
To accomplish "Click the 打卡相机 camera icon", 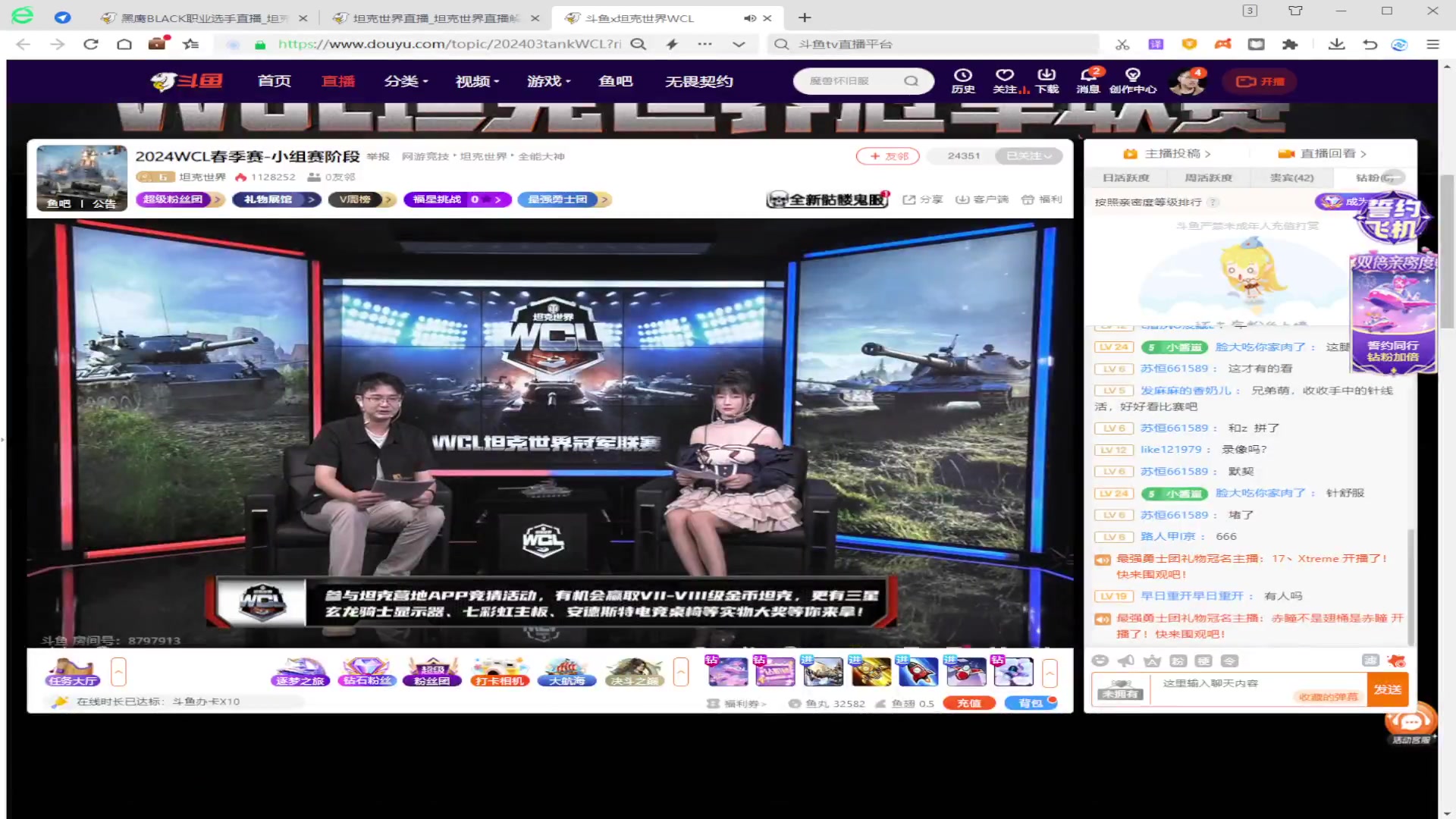I will pos(499,672).
